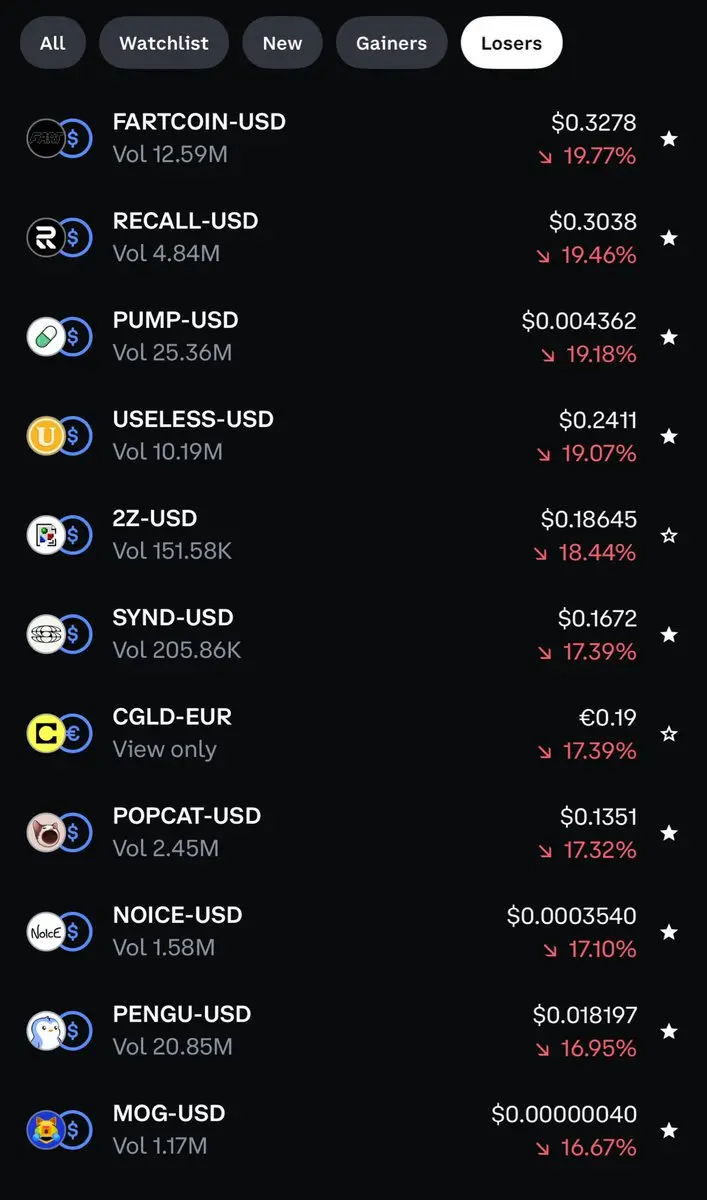Tap the PENGU-USD price $0.018197
The width and height of the screenshot is (707, 1200).
pyautogui.click(x=584, y=1015)
